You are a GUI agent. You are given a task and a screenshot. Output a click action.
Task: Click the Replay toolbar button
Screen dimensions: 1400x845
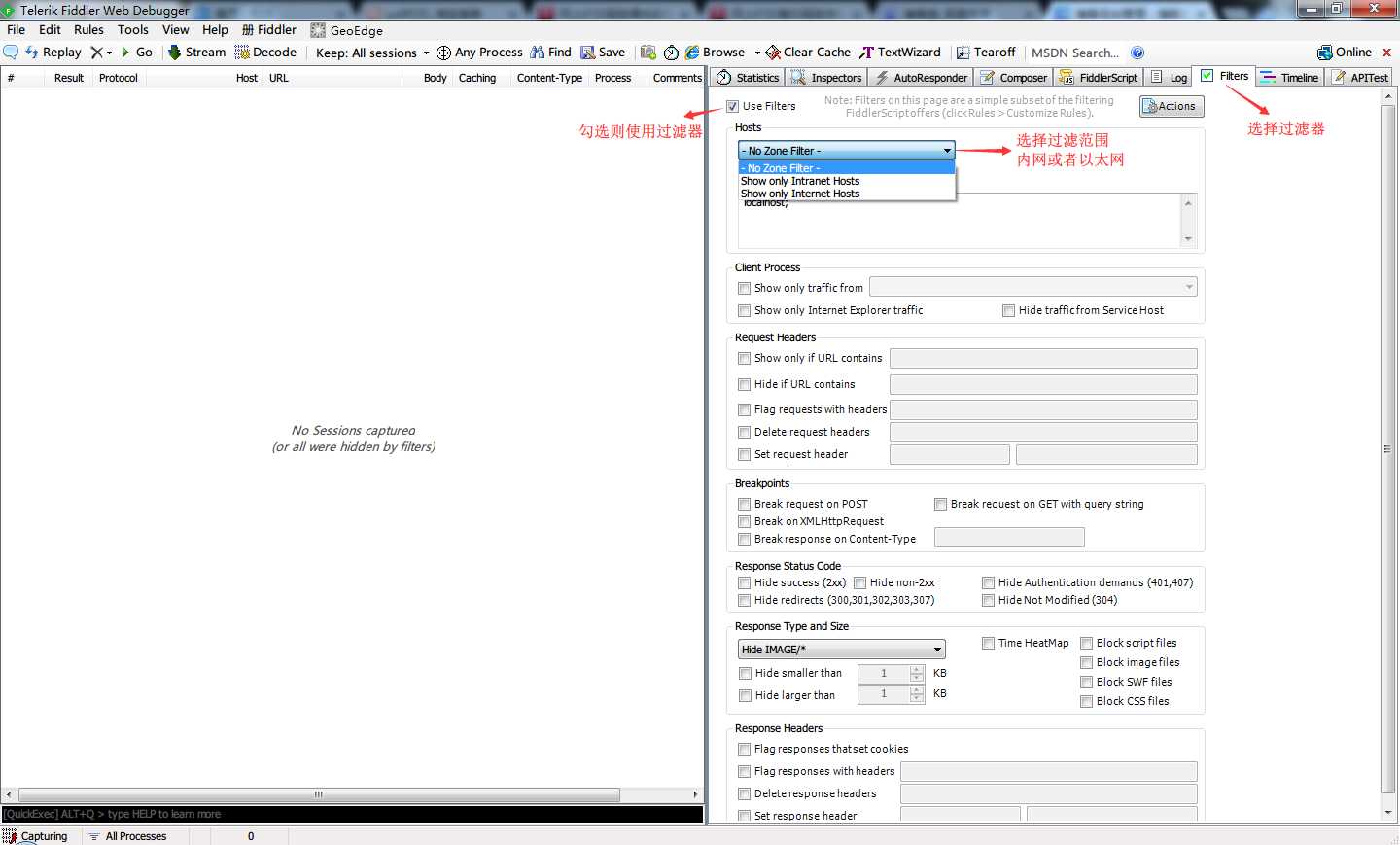[x=53, y=52]
